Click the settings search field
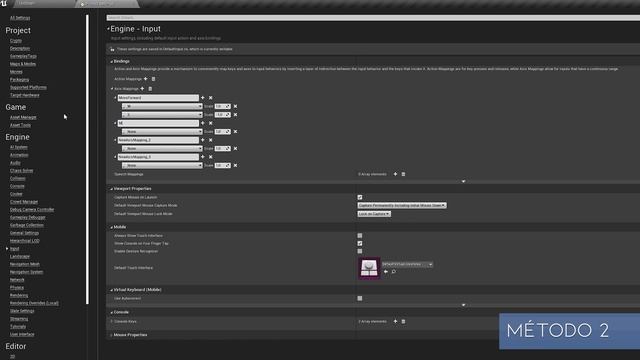This screenshot has height=360, width=640. [x=373, y=18]
